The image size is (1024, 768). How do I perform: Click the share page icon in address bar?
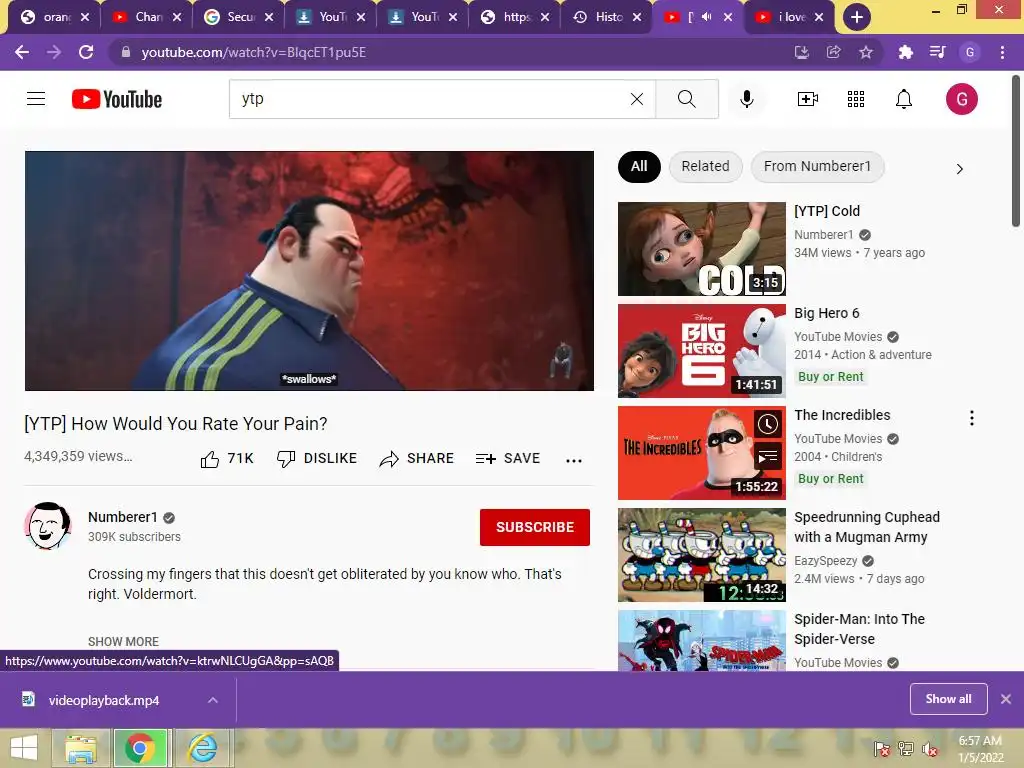pyautogui.click(x=833, y=52)
